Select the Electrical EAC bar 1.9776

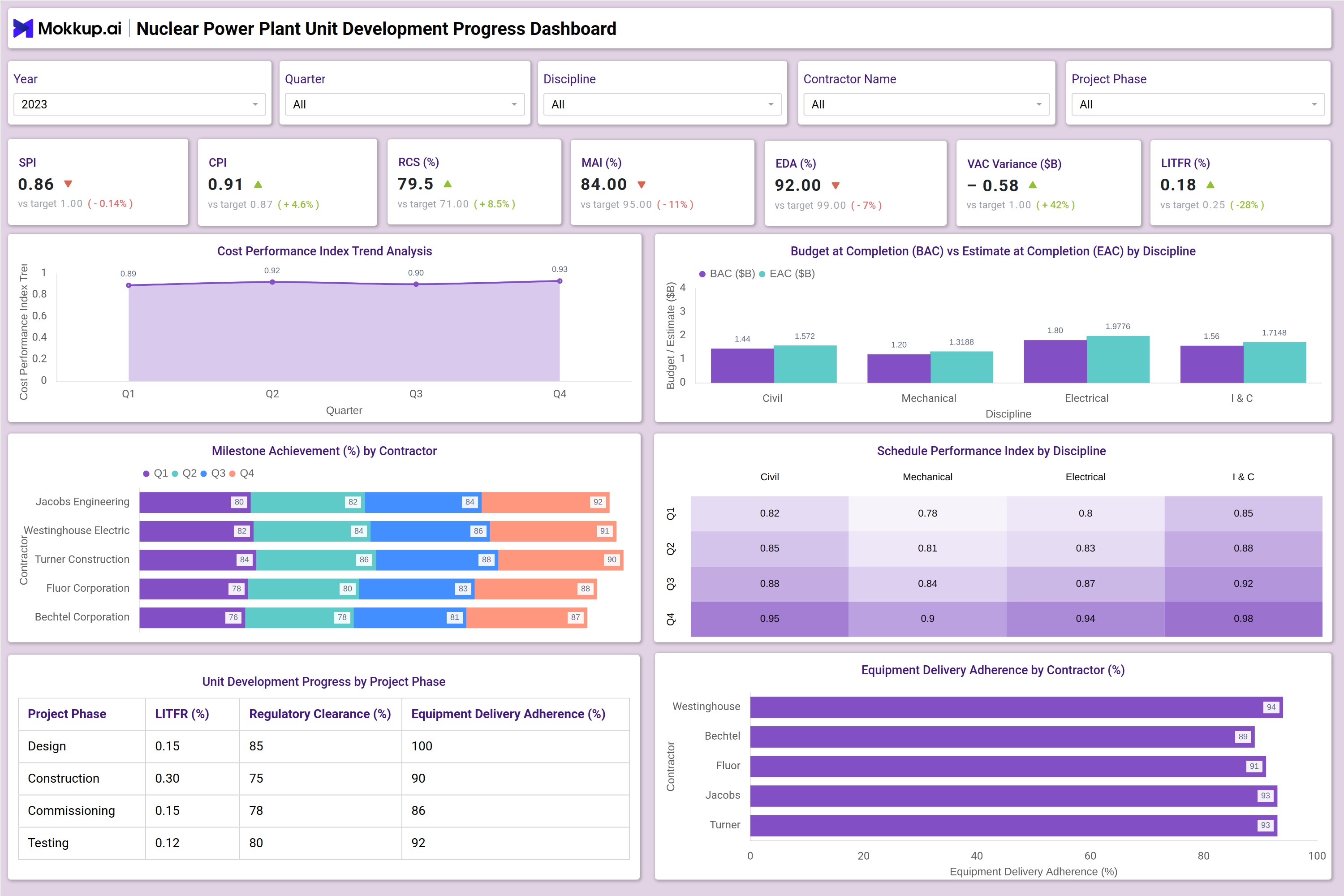point(1118,359)
